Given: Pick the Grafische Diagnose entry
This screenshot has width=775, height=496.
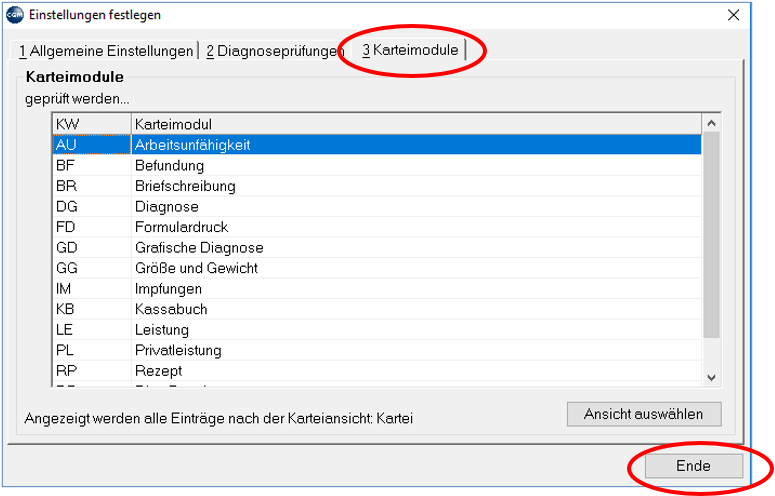Looking at the screenshot, I should [x=377, y=248].
